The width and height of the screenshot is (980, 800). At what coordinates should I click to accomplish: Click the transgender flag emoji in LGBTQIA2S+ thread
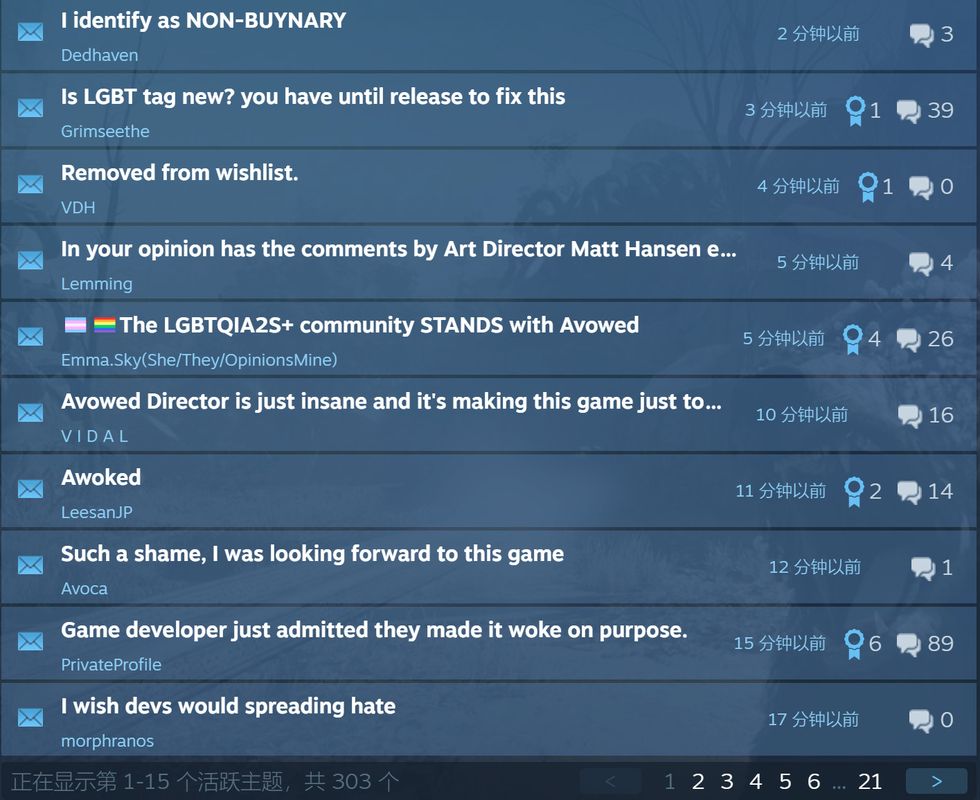[x=76, y=325]
